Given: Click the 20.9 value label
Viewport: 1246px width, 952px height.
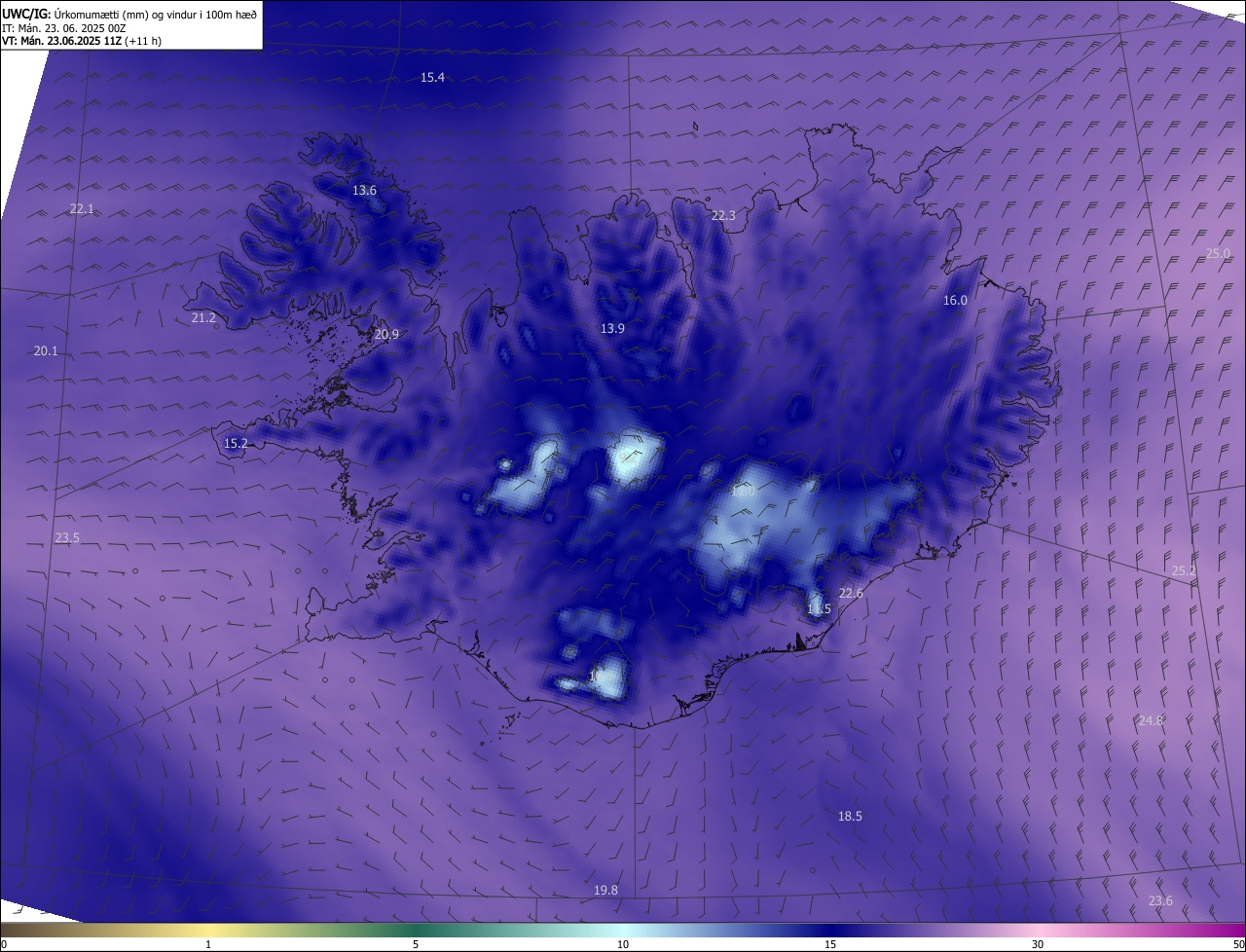Looking at the screenshot, I should point(386,334).
